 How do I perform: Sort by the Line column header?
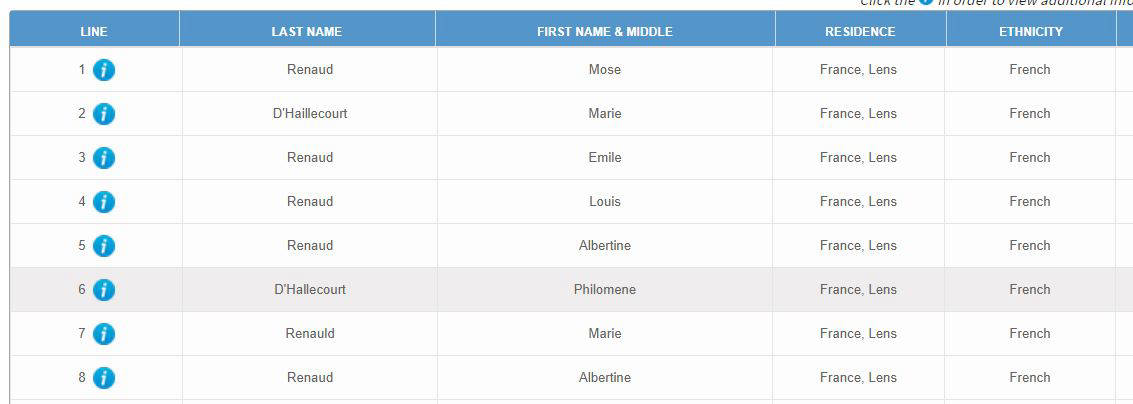94,31
